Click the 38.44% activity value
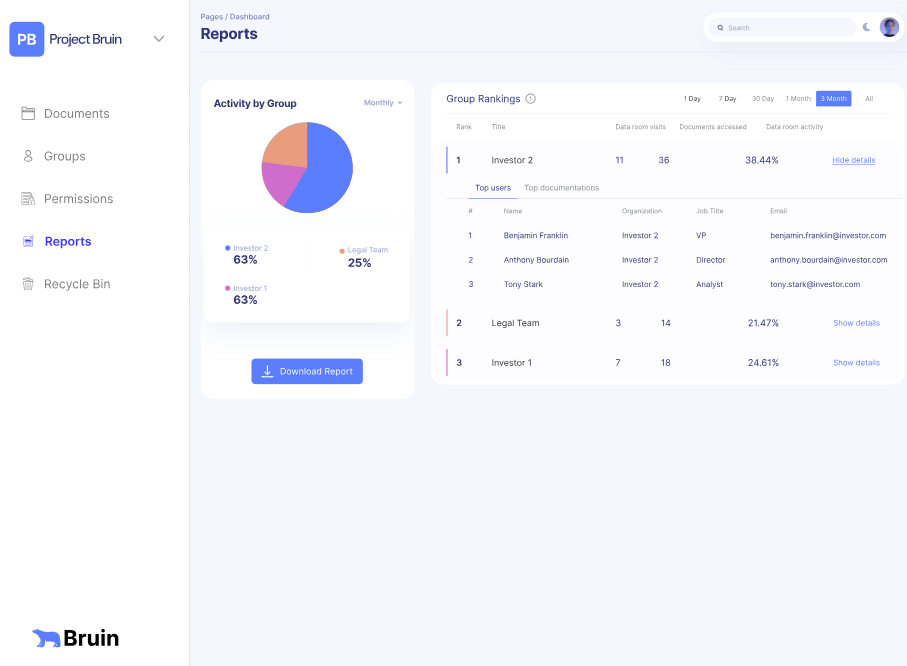The height and width of the screenshot is (666, 907). point(761,160)
